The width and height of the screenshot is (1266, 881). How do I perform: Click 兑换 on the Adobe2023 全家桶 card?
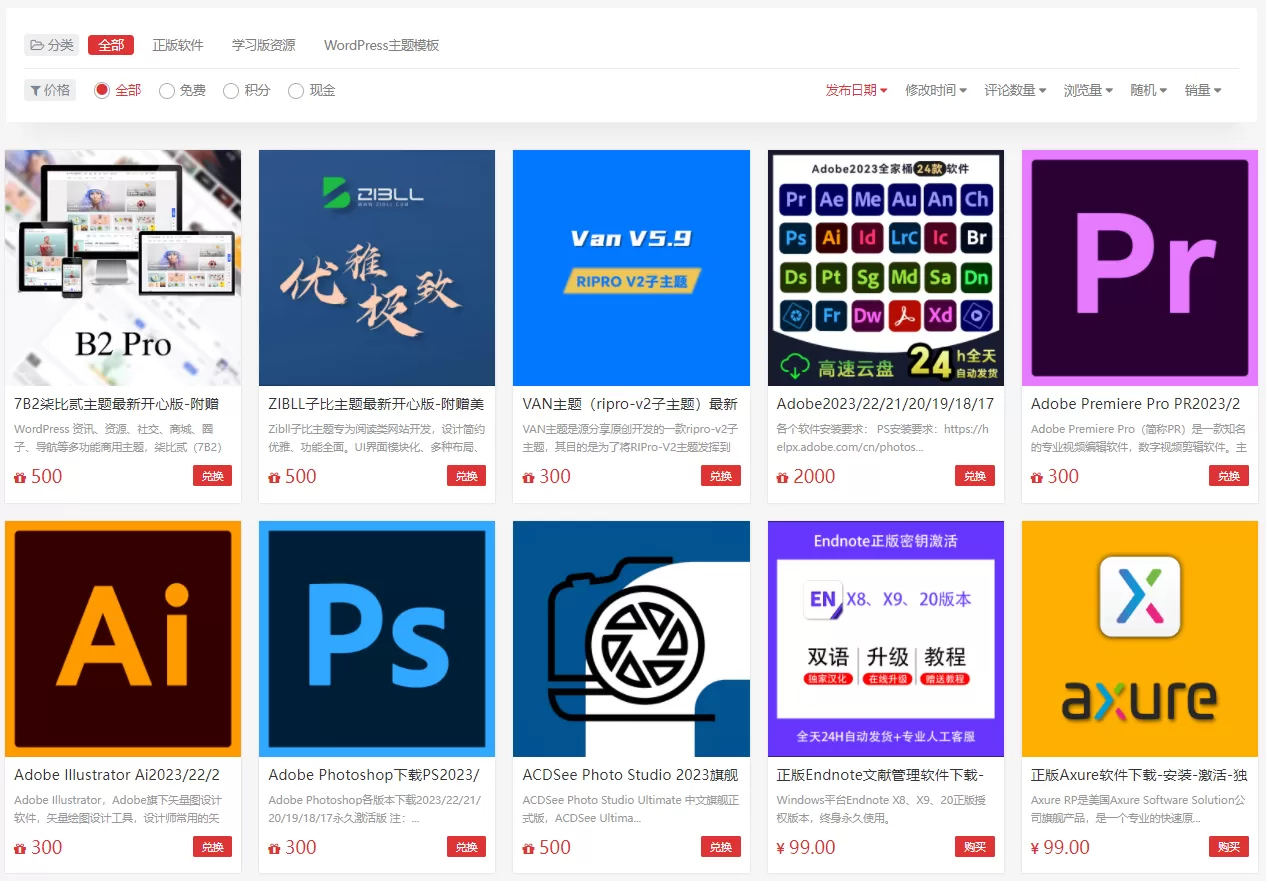click(974, 476)
